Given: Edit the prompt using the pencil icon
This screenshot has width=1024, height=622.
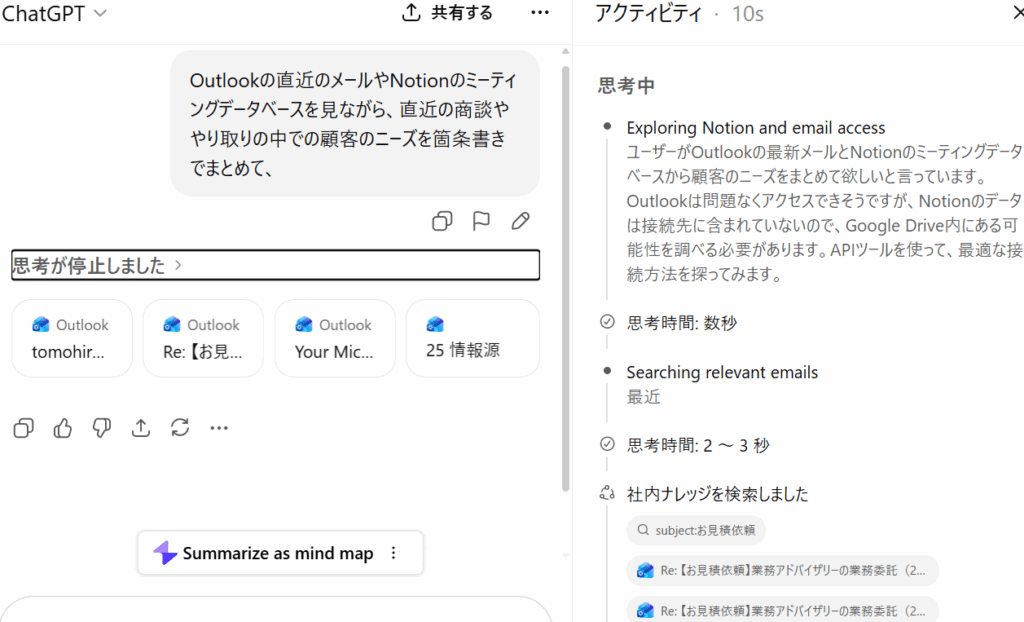Looking at the screenshot, I should [520, 220].
